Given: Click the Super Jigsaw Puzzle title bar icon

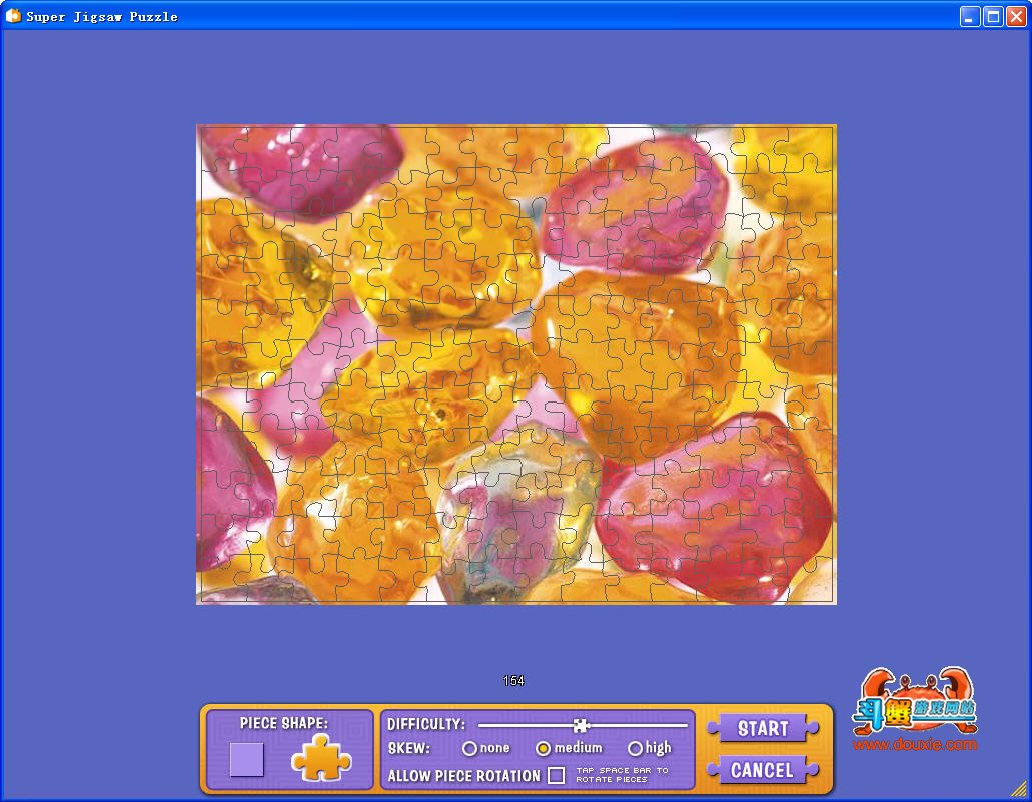Looking at the screenshot, I should [x=13, y=16].
